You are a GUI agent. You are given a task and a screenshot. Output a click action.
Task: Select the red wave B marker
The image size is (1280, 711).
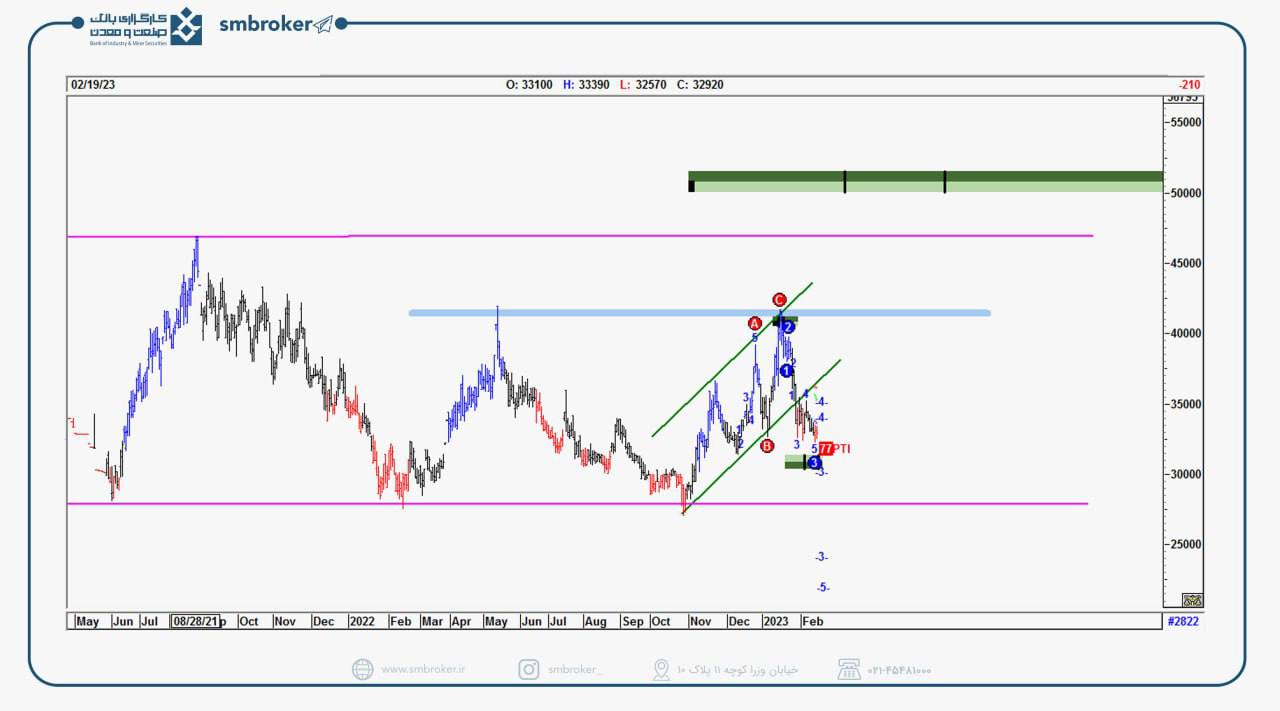[x=767, y=446]
